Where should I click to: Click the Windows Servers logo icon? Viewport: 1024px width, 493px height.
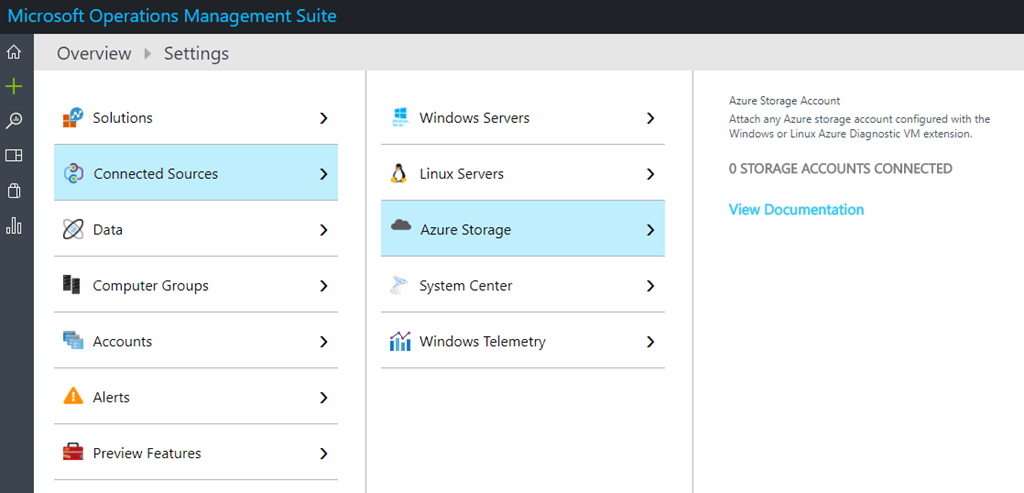[x=400, y=118]
